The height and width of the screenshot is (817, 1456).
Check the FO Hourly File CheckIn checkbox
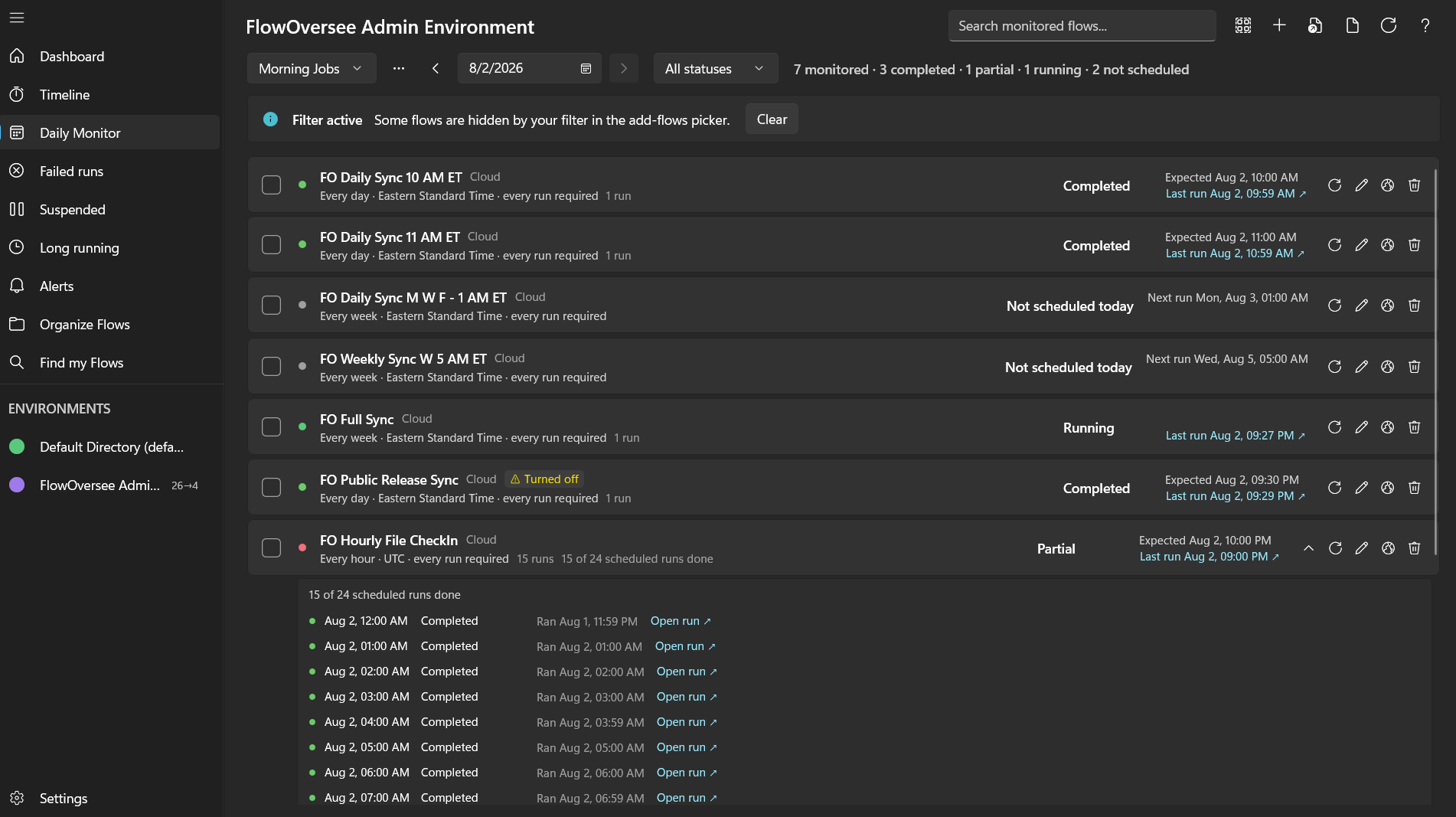[272, 548]
